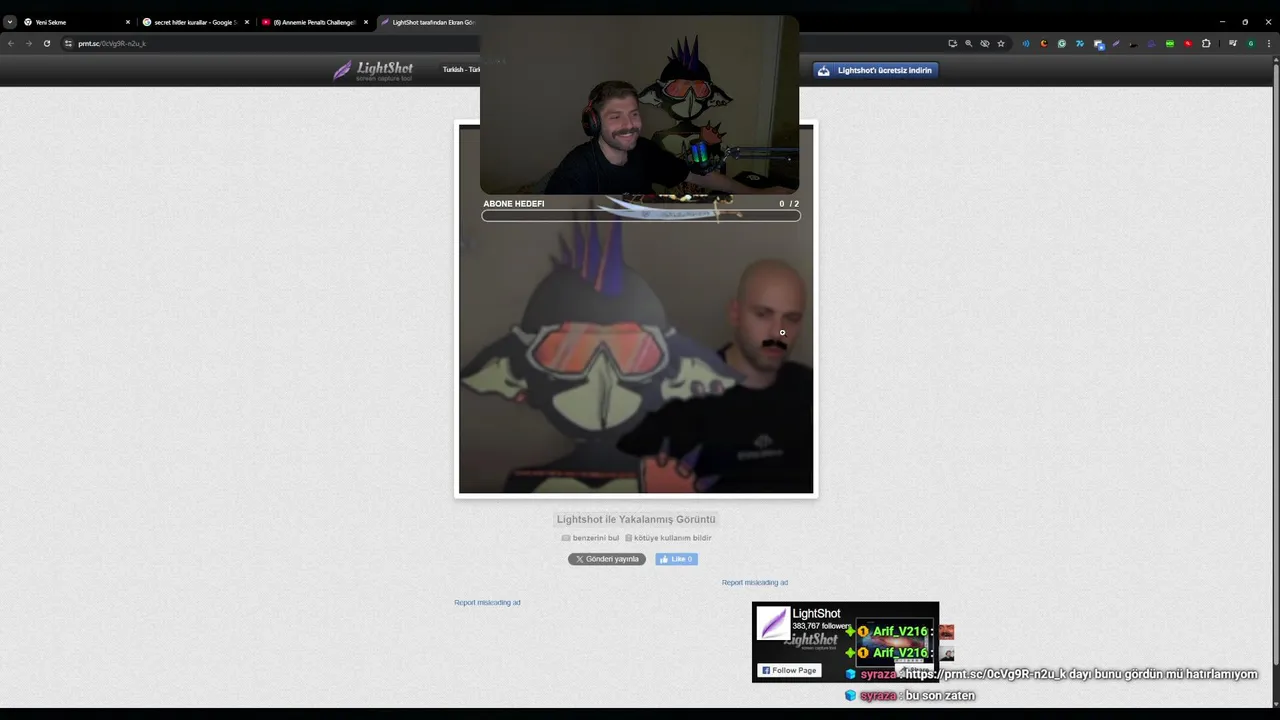Reload the prnt.sc page
The height and width of the screenshot is (720, 1280).
coord(46,43)
